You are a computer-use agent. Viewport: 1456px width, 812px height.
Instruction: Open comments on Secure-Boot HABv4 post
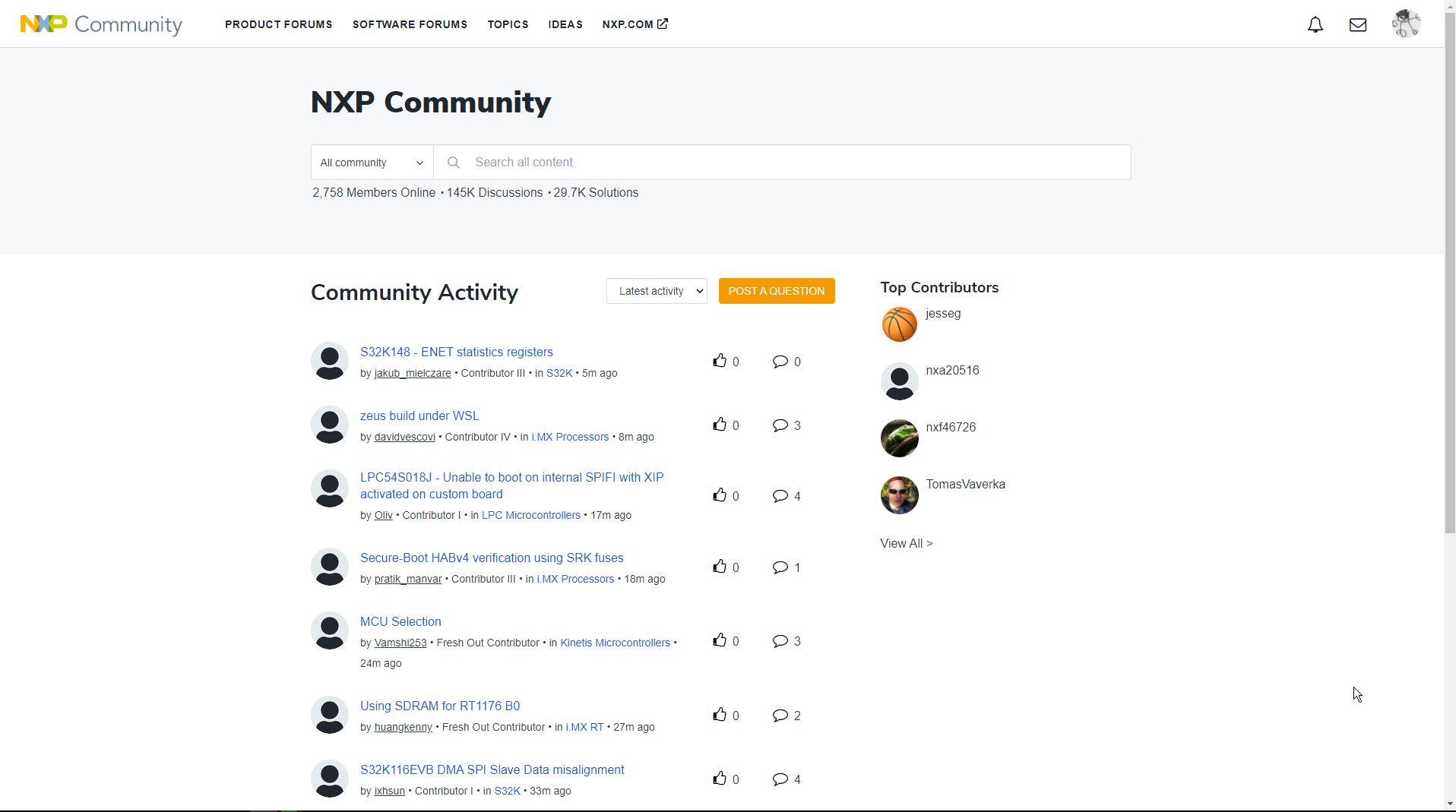click(780, 567)
